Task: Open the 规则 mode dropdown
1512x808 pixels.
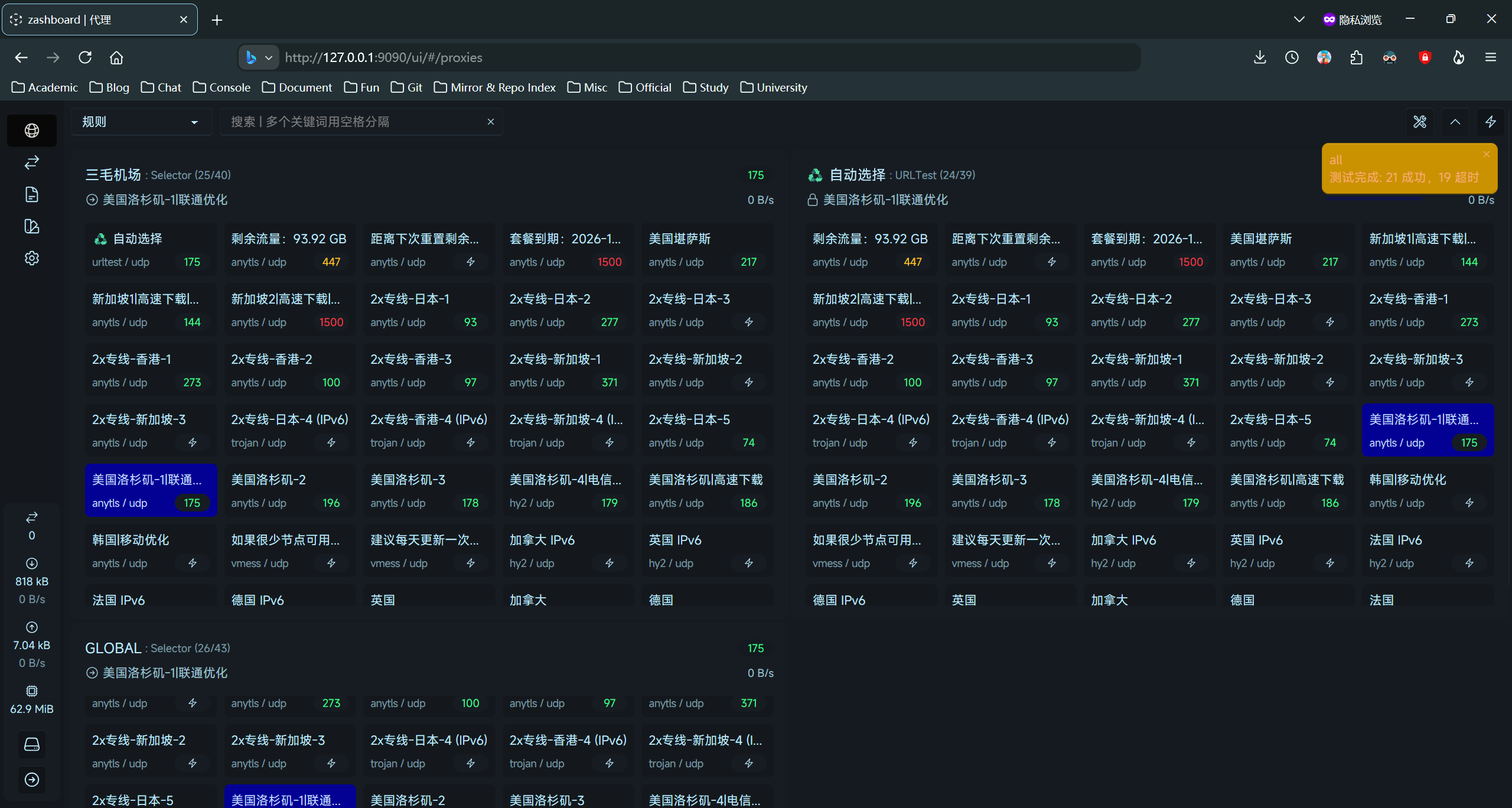Action: click(141, 122)
